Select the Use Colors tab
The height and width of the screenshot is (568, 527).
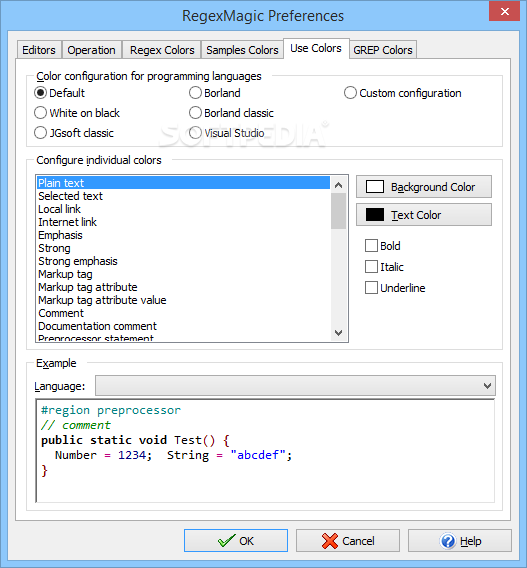[316, 48]
